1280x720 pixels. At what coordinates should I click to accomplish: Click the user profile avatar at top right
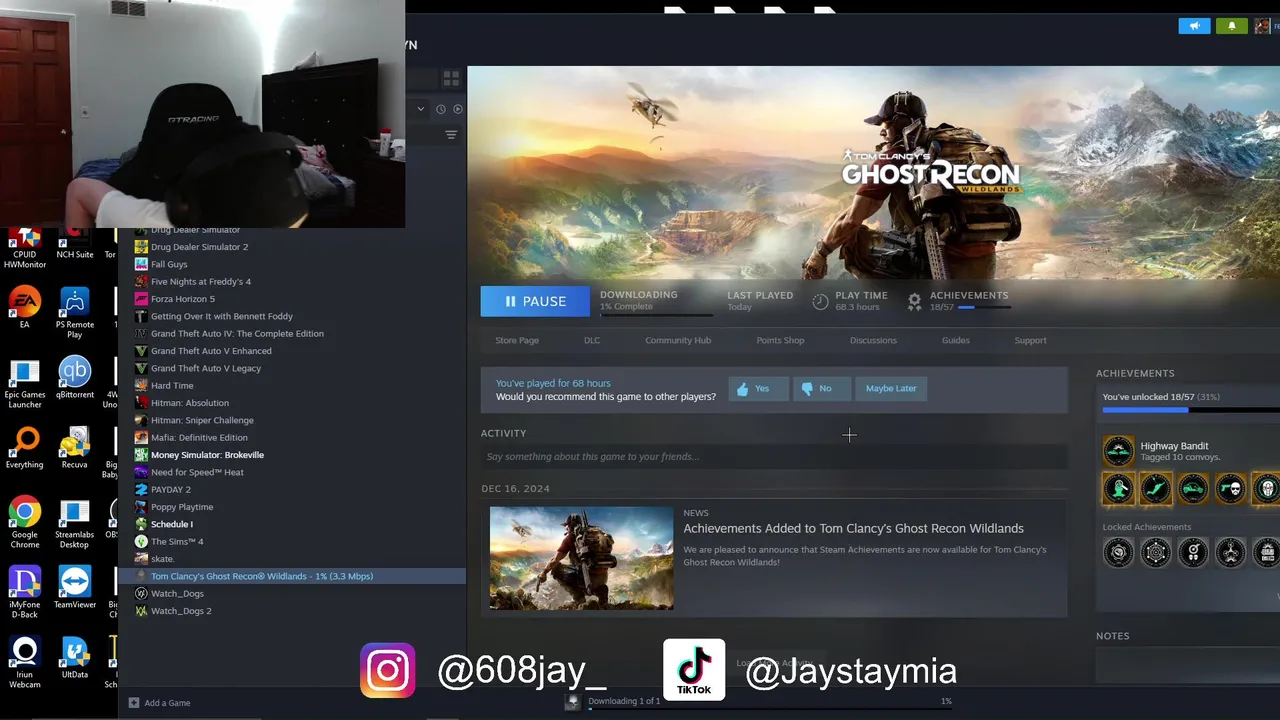click(1262, 26)
